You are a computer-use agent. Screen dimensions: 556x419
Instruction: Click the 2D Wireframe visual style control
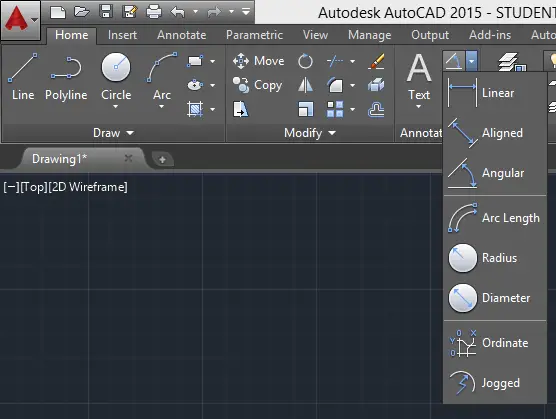pyautogui.click(x=88, y=187)
